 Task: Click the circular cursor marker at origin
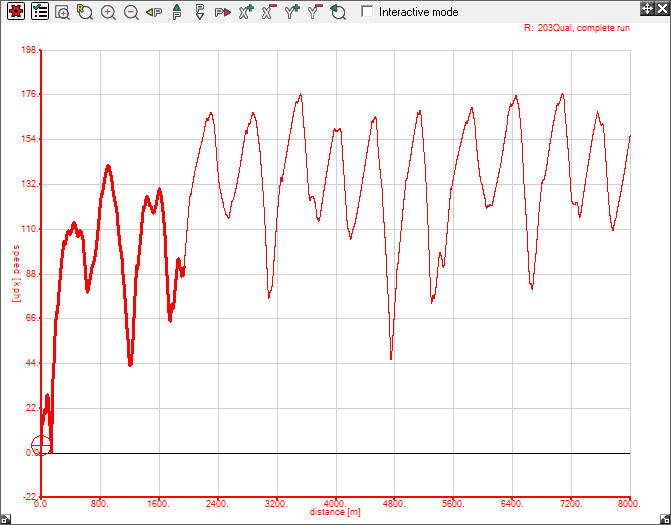coord(41,446)
